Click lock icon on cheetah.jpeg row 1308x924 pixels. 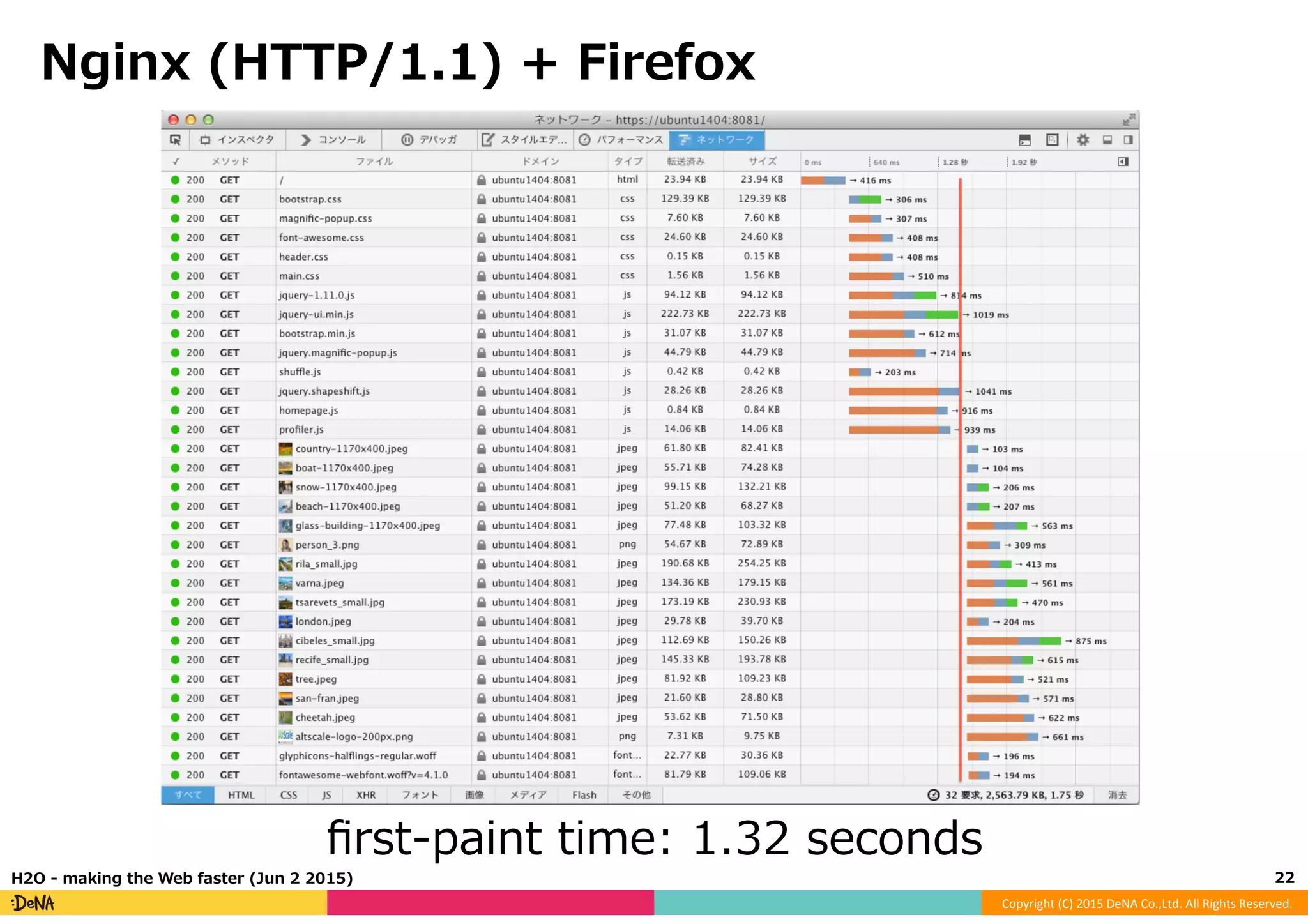(482, 717)
